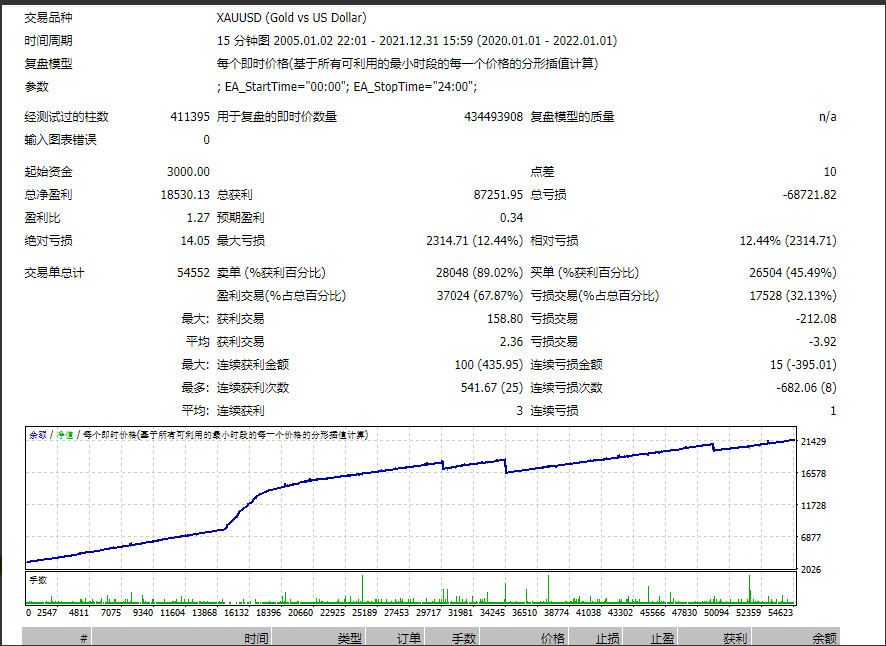Click the 输入图表错误 label
The image size is (886, 646).
tap(60, 140)
